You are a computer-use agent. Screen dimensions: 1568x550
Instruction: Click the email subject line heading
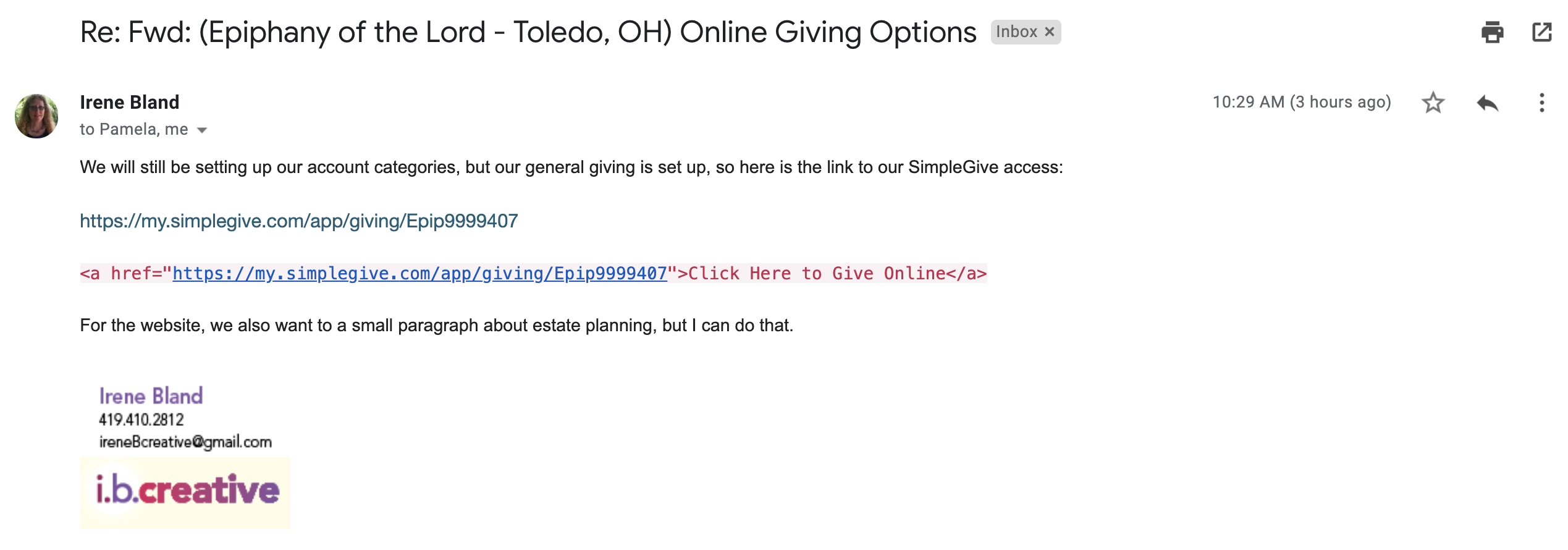(x=528, y=32)
